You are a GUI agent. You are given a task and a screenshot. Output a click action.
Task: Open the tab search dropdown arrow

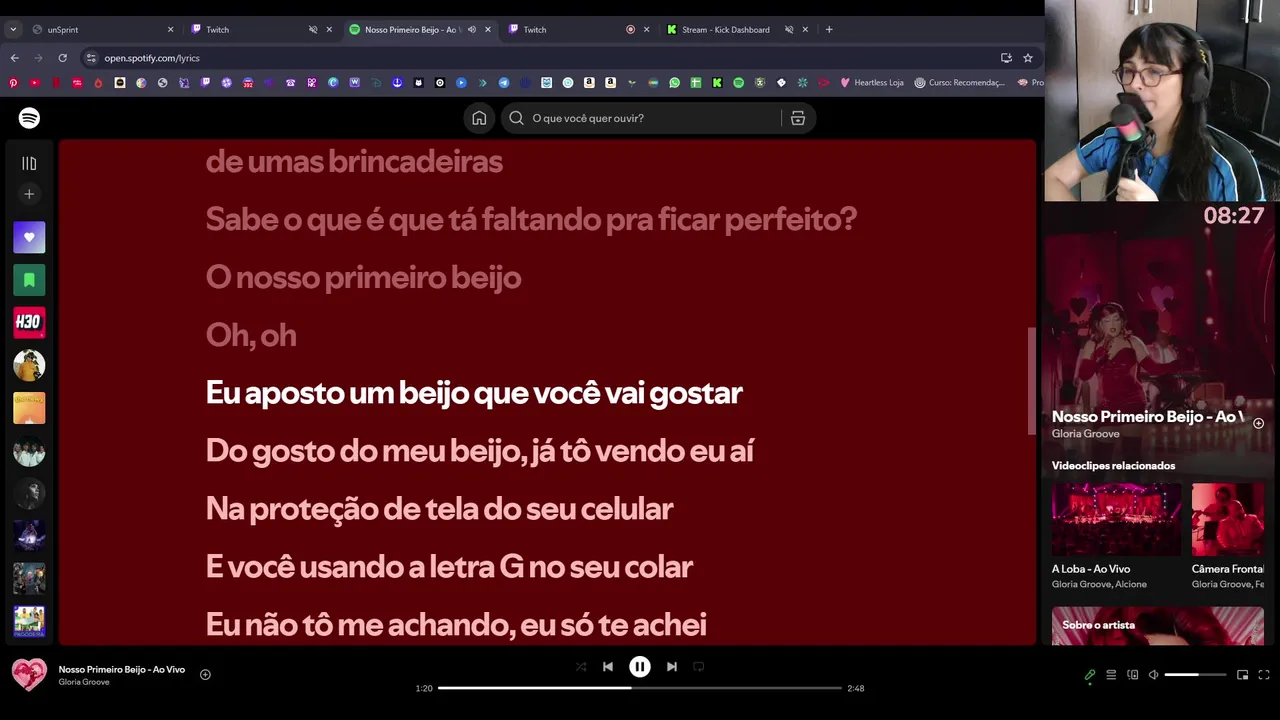click(x=13, y=29)
